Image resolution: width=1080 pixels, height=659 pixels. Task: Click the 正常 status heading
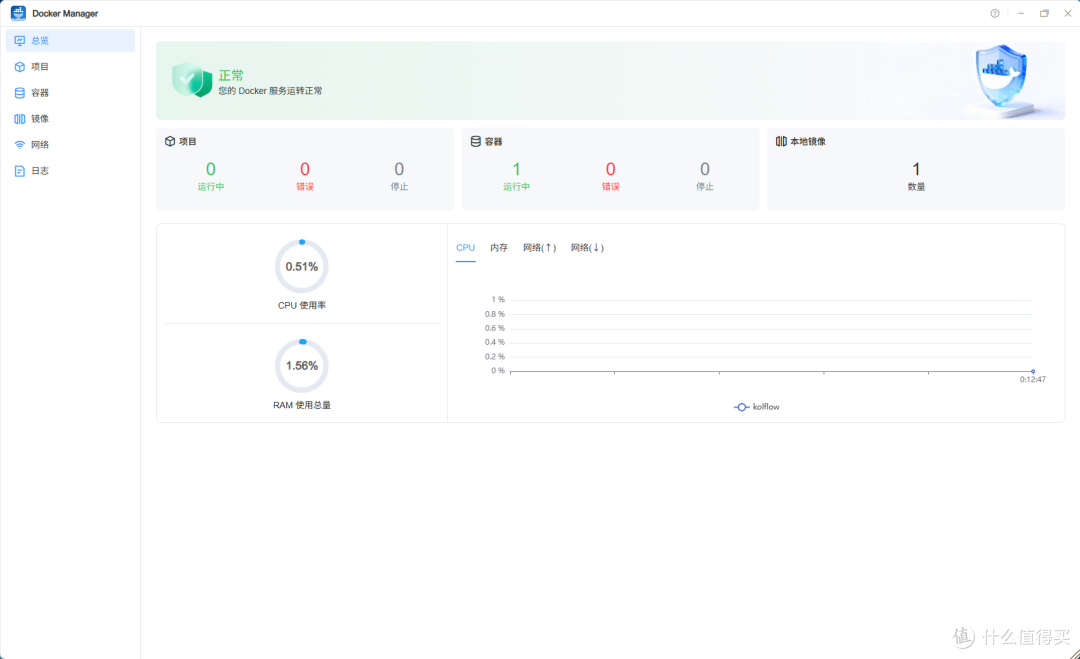[x=231, y=75]
